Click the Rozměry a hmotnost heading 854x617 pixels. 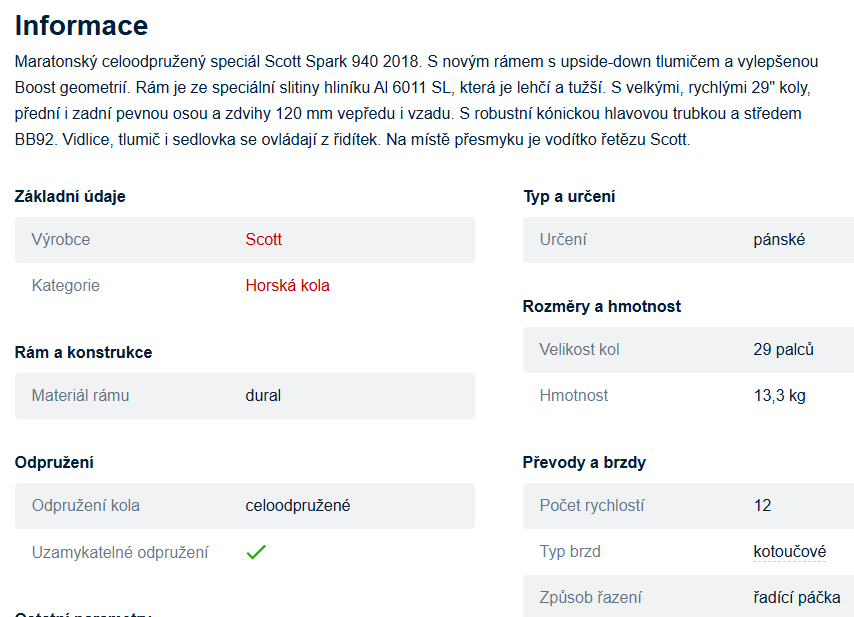click(x=601, y=306)
